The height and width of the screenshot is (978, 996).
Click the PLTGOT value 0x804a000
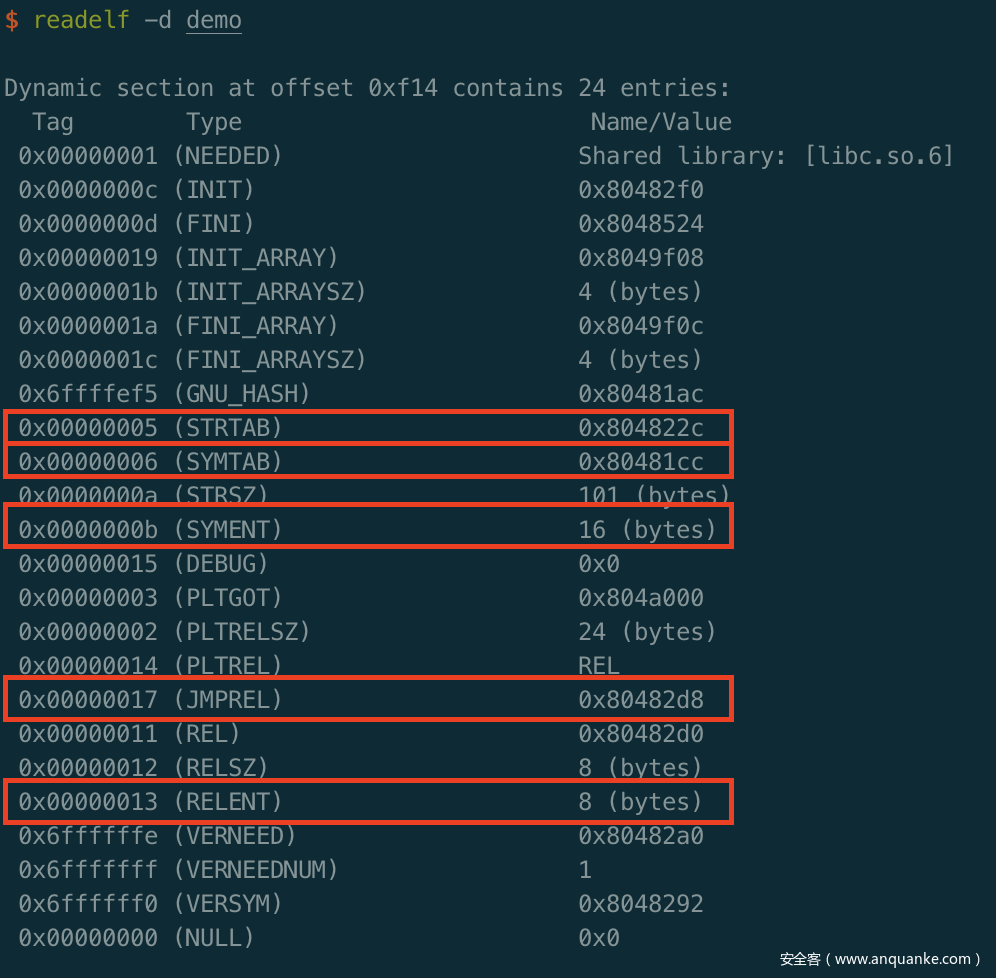[x=640, y=598]
